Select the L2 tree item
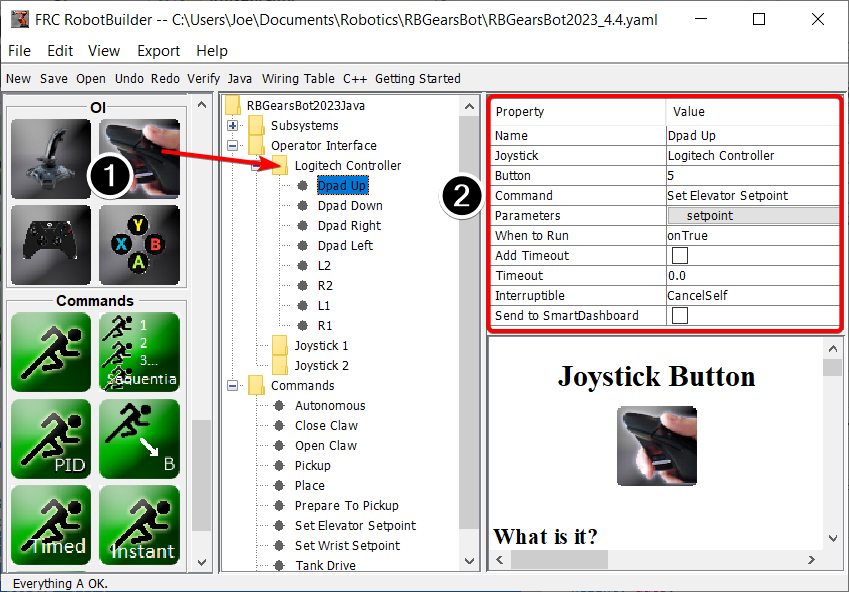849x592 pixels. click(x=324, y=266)
